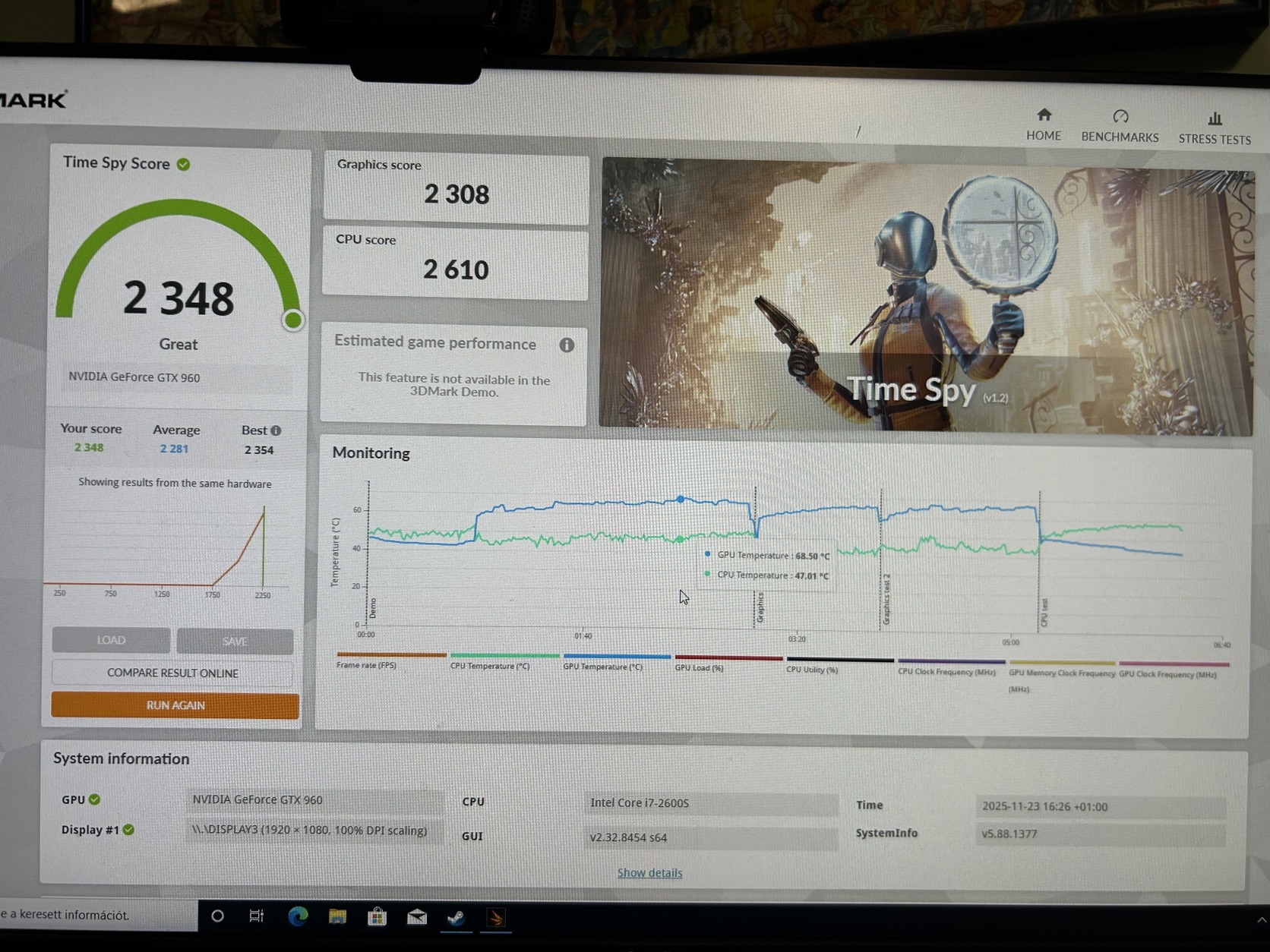Open Microsoft Store from the taskbar

(377, 917)
